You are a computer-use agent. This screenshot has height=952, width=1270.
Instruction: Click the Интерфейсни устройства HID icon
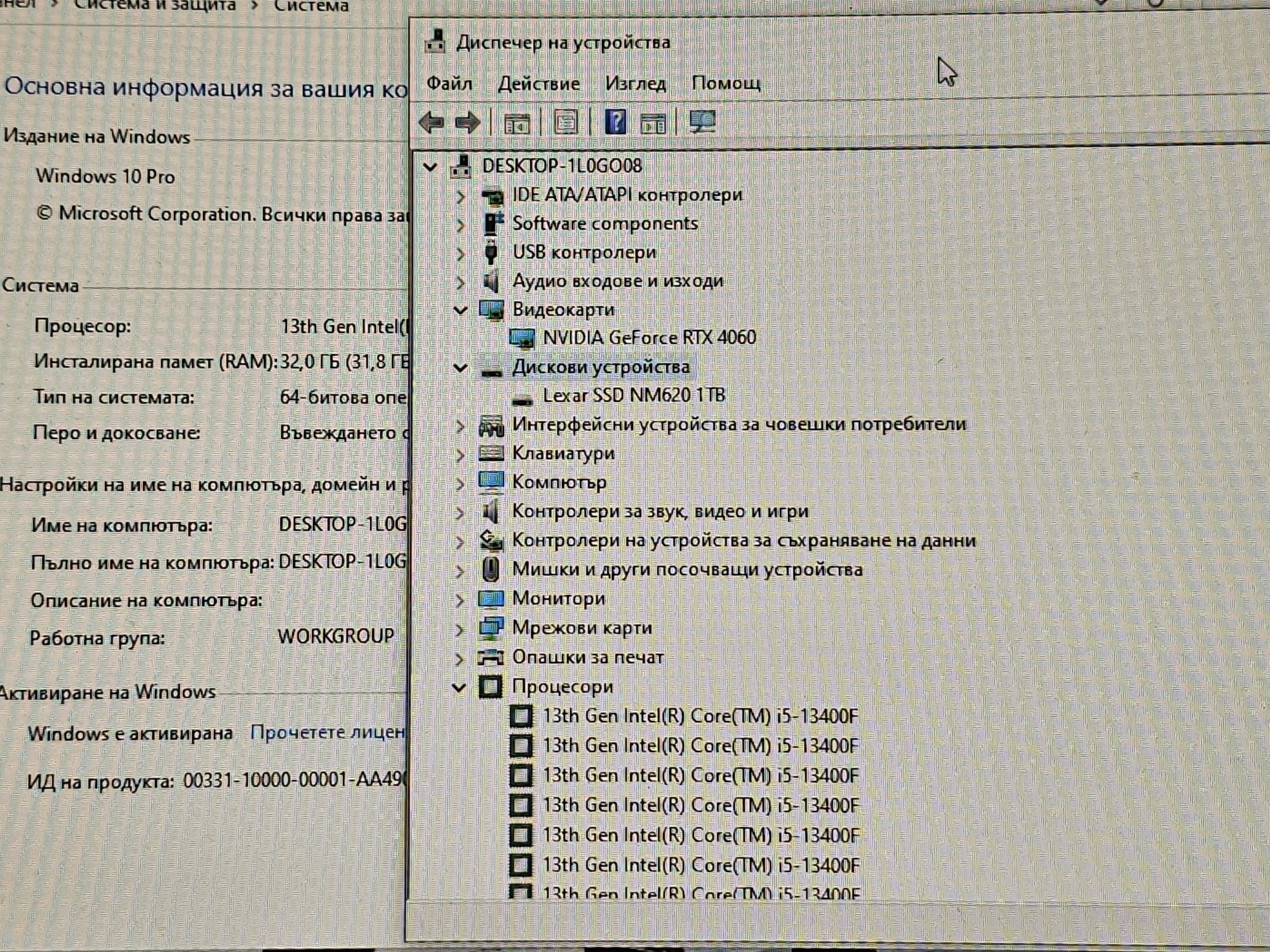coord(491,425)
